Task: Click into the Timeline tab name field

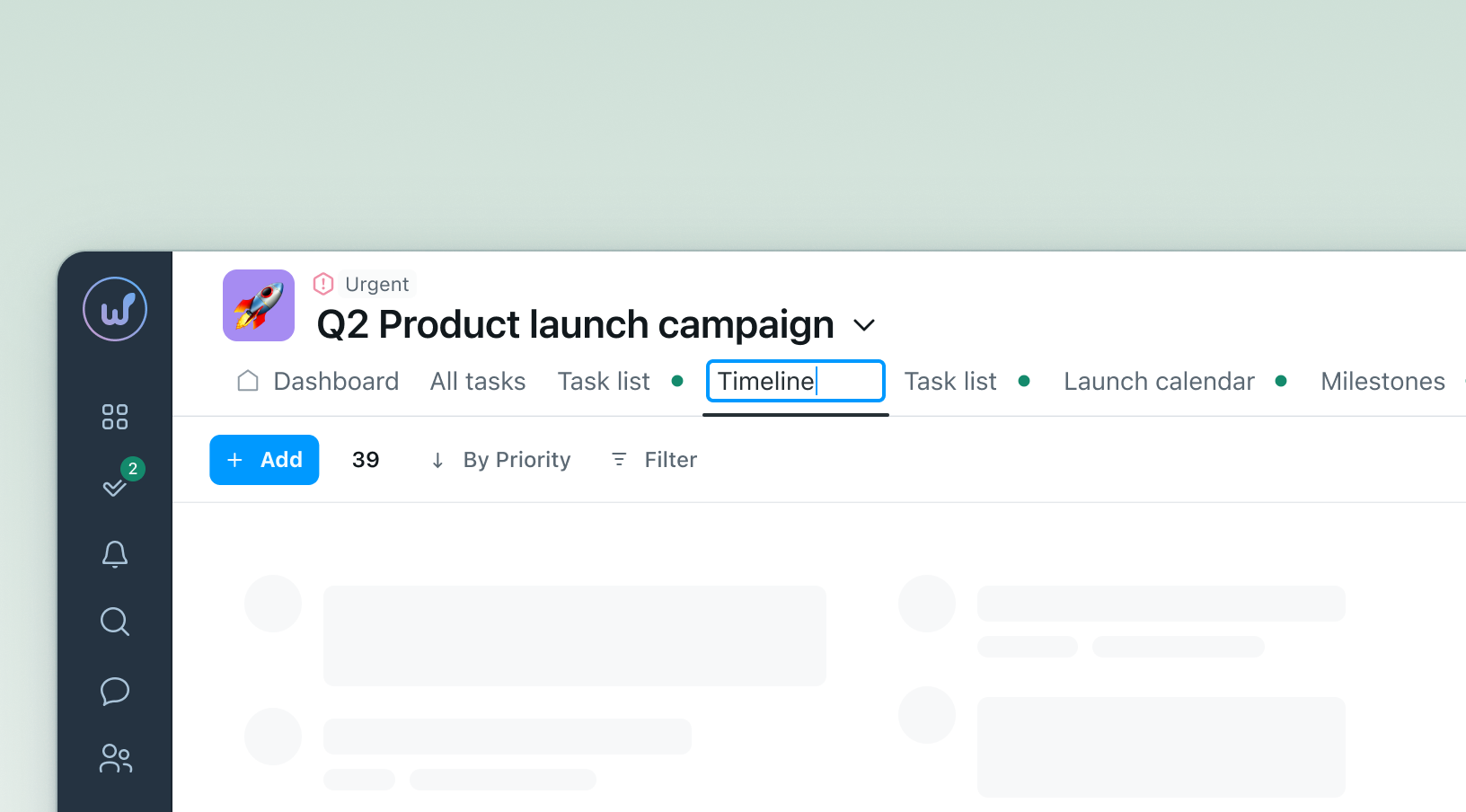Action: coord(795,382)
